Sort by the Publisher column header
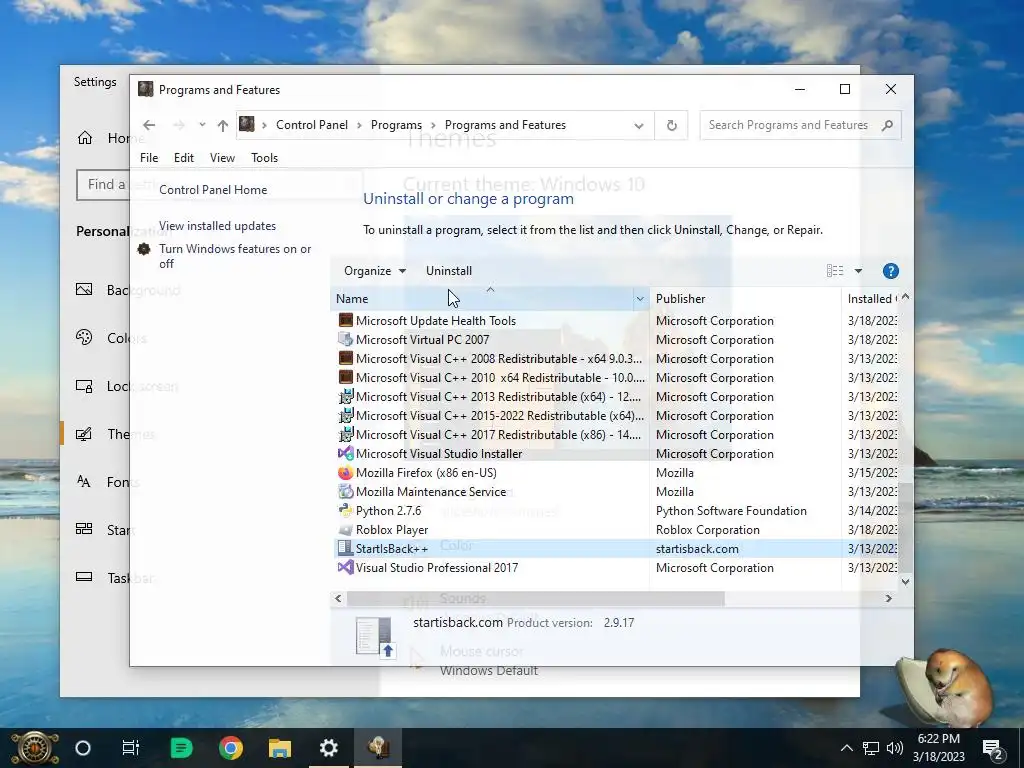 (745, 299)
